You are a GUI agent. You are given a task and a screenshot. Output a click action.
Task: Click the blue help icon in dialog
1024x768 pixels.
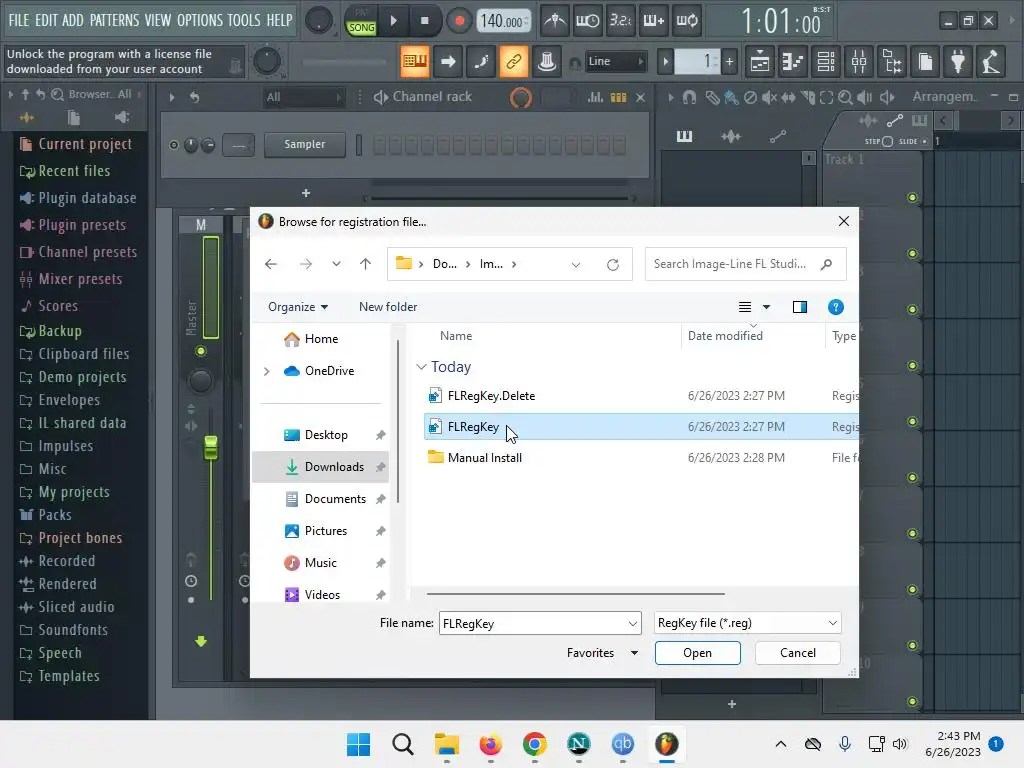click(x=835, y=307)
